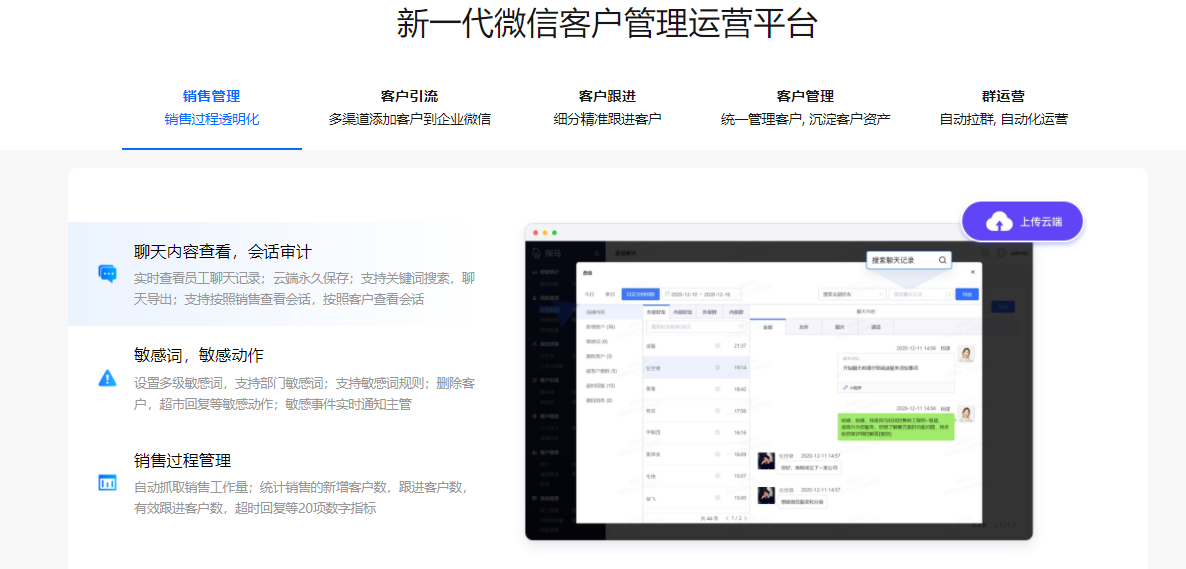Screen dimensions: 1186x569
Task: Click the admin avatar in the screenshot
Action: coord(1002,253)
